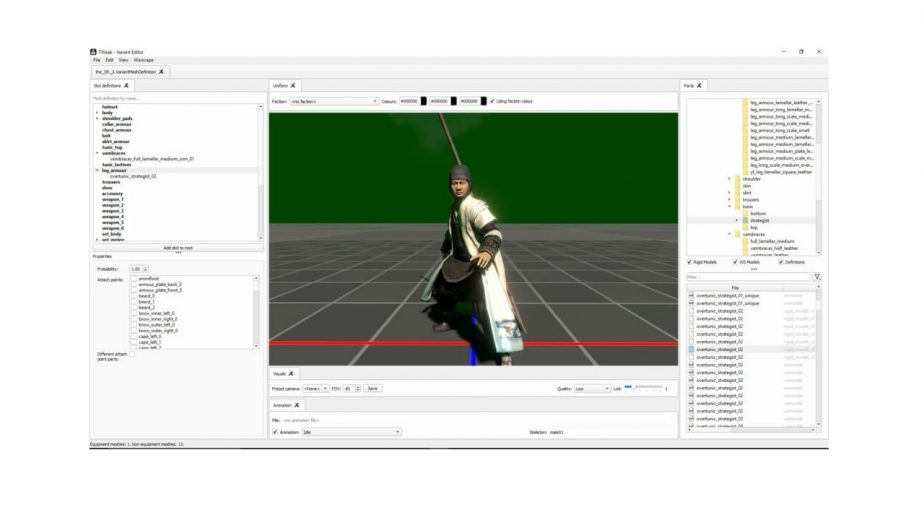Close the Uniform panel tab

tap(293, 85)
